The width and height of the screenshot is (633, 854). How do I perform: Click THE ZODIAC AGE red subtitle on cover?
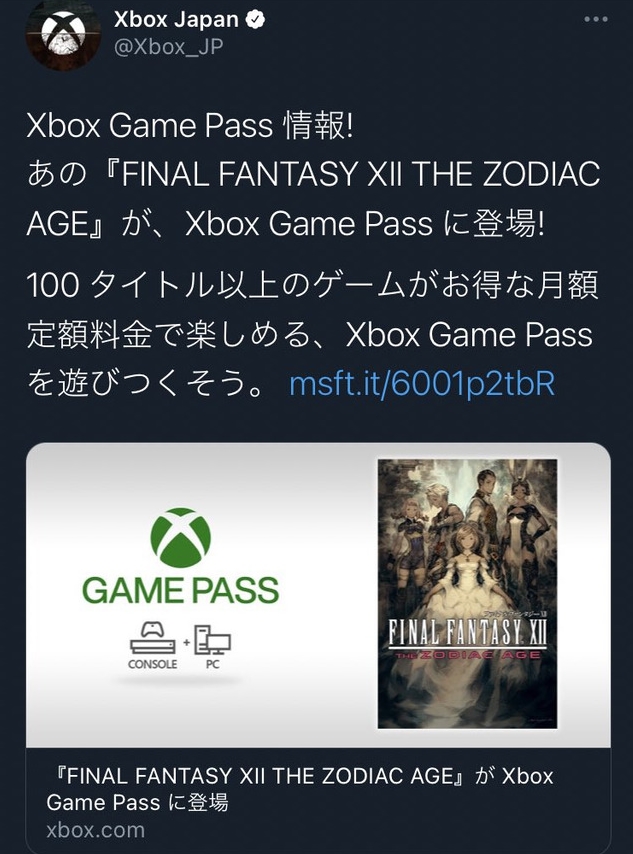click(467, 655)
